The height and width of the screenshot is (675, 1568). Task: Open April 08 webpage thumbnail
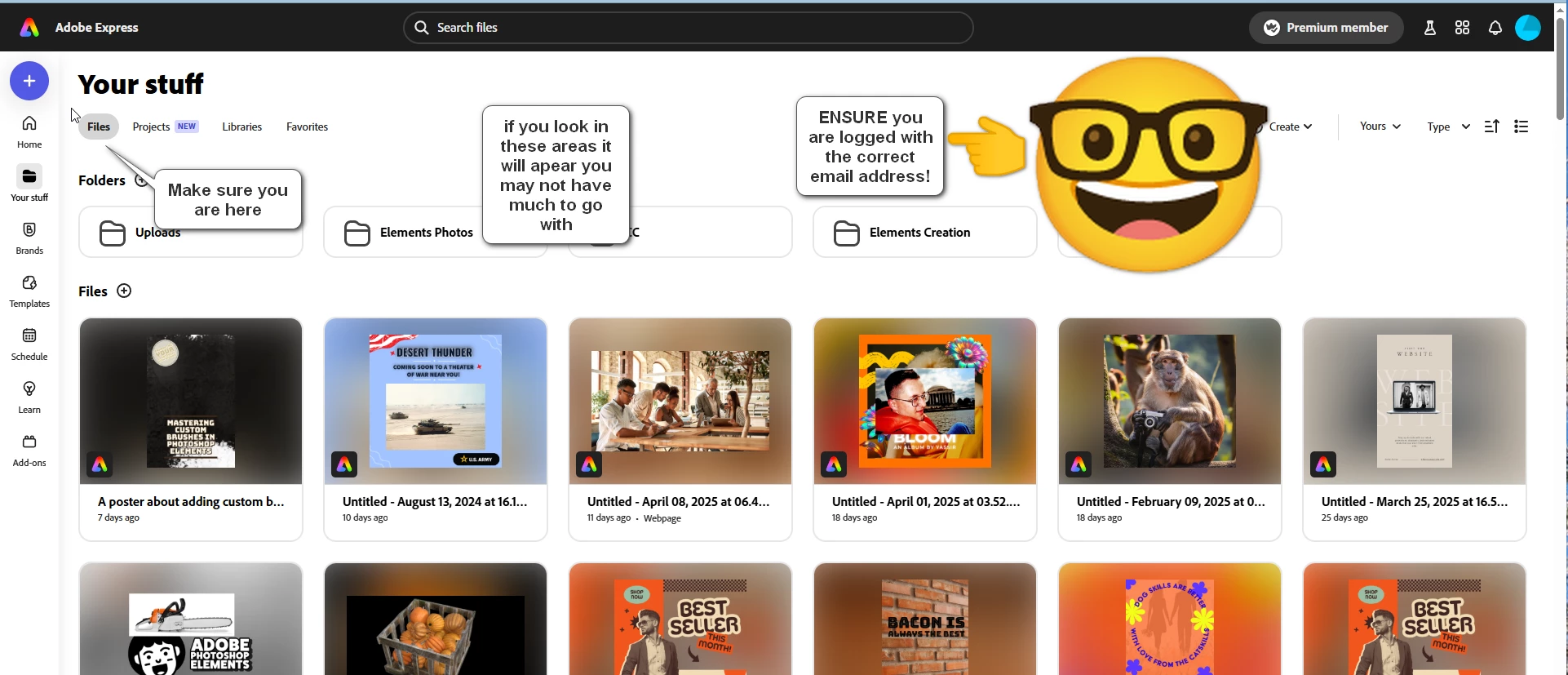coord(680,402)
